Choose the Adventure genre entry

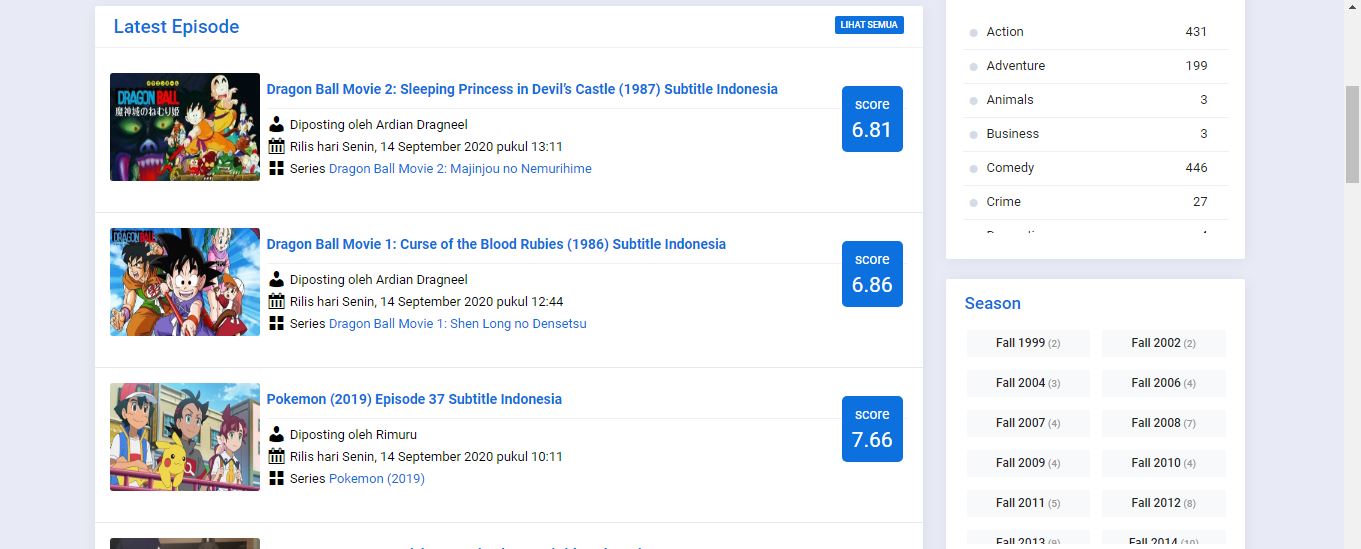1015,66
